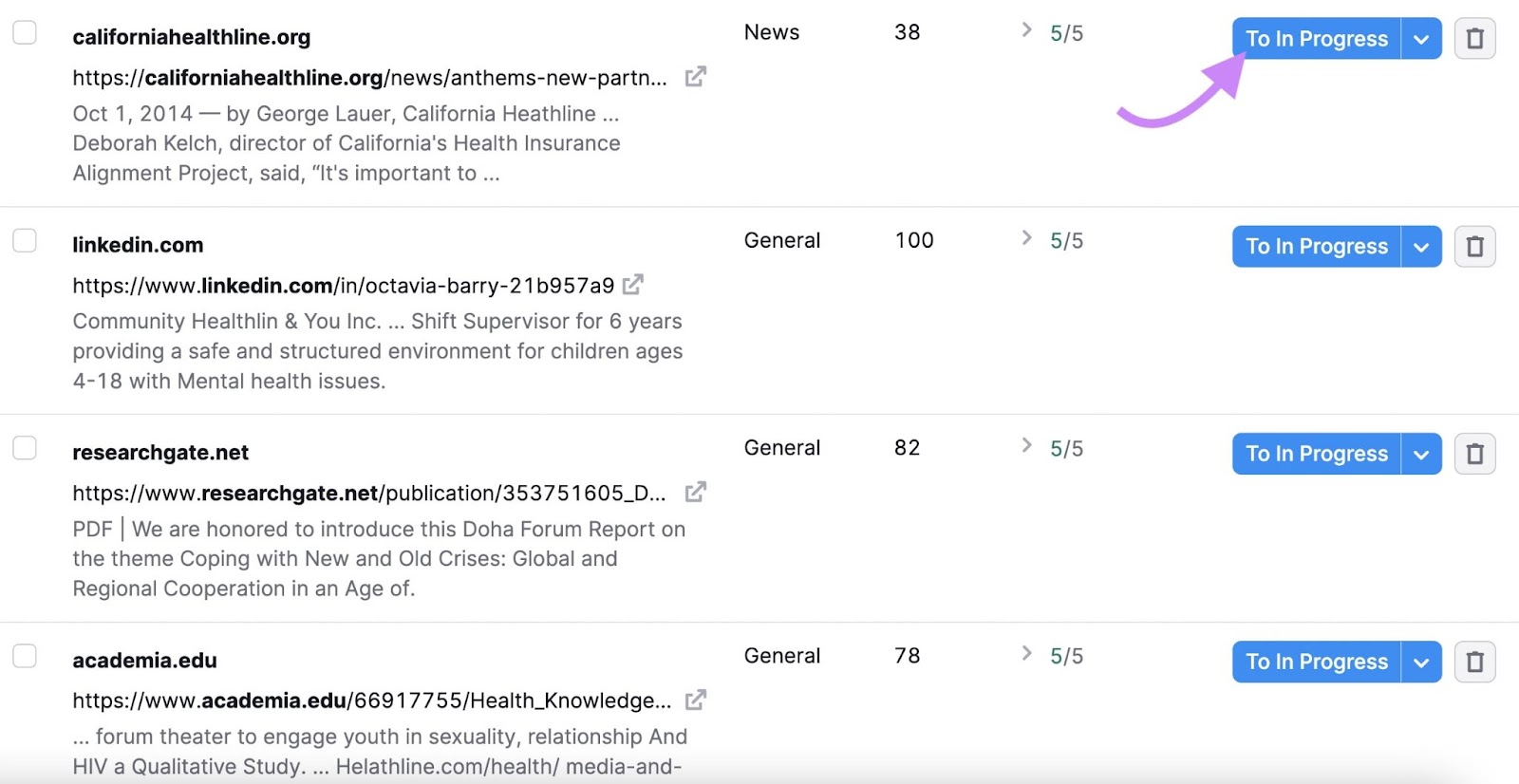Open academia.edu page external link icon
The width and height of the screenshot is (1519, 784).
pos(695,700)
